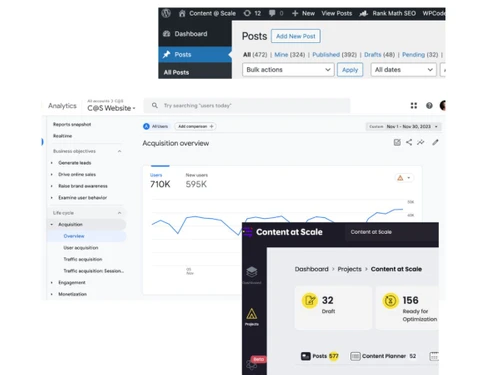Click the Analytics search field

coord(247,106)
